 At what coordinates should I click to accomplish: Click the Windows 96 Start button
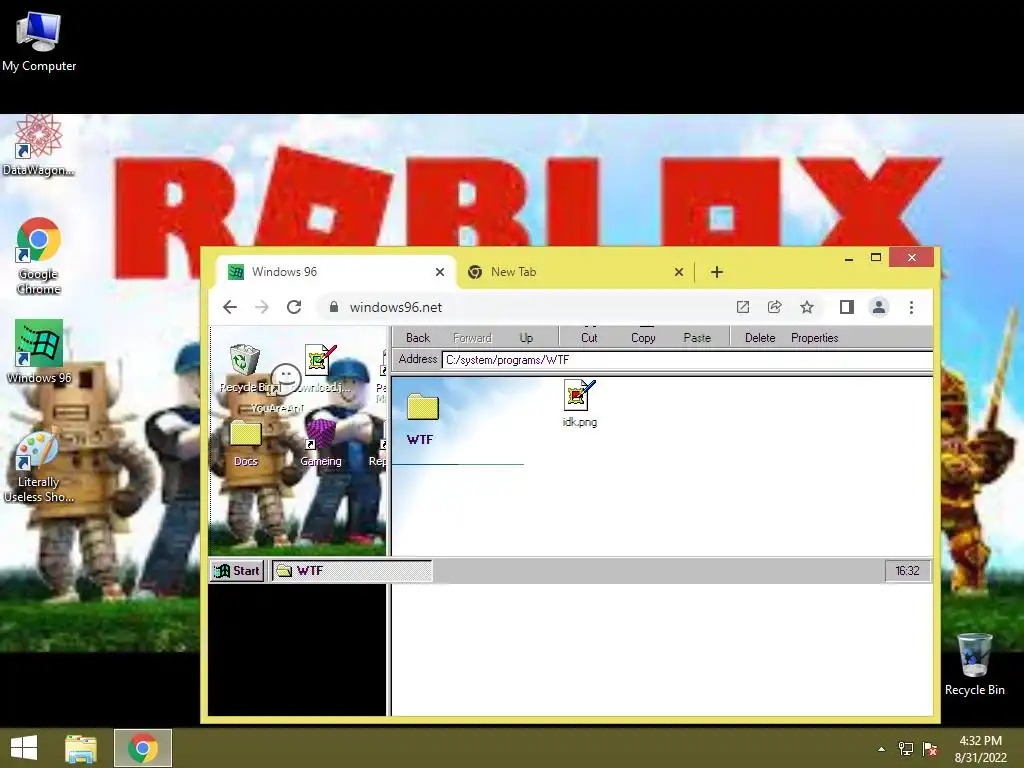(x=237, y=571)
